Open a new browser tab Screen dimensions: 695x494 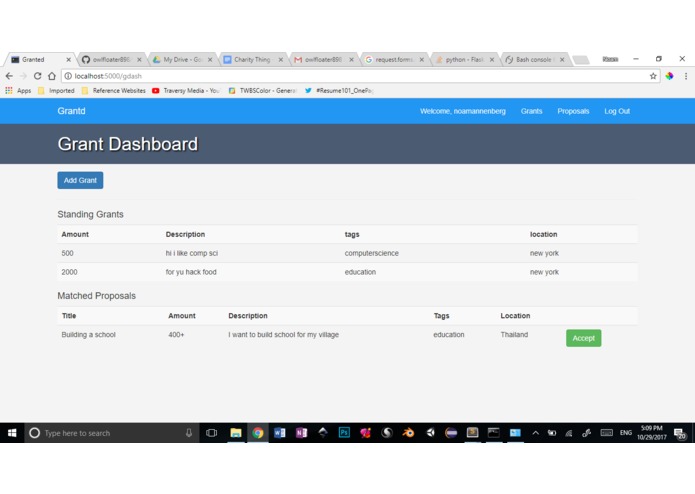[x=581, y=60]
